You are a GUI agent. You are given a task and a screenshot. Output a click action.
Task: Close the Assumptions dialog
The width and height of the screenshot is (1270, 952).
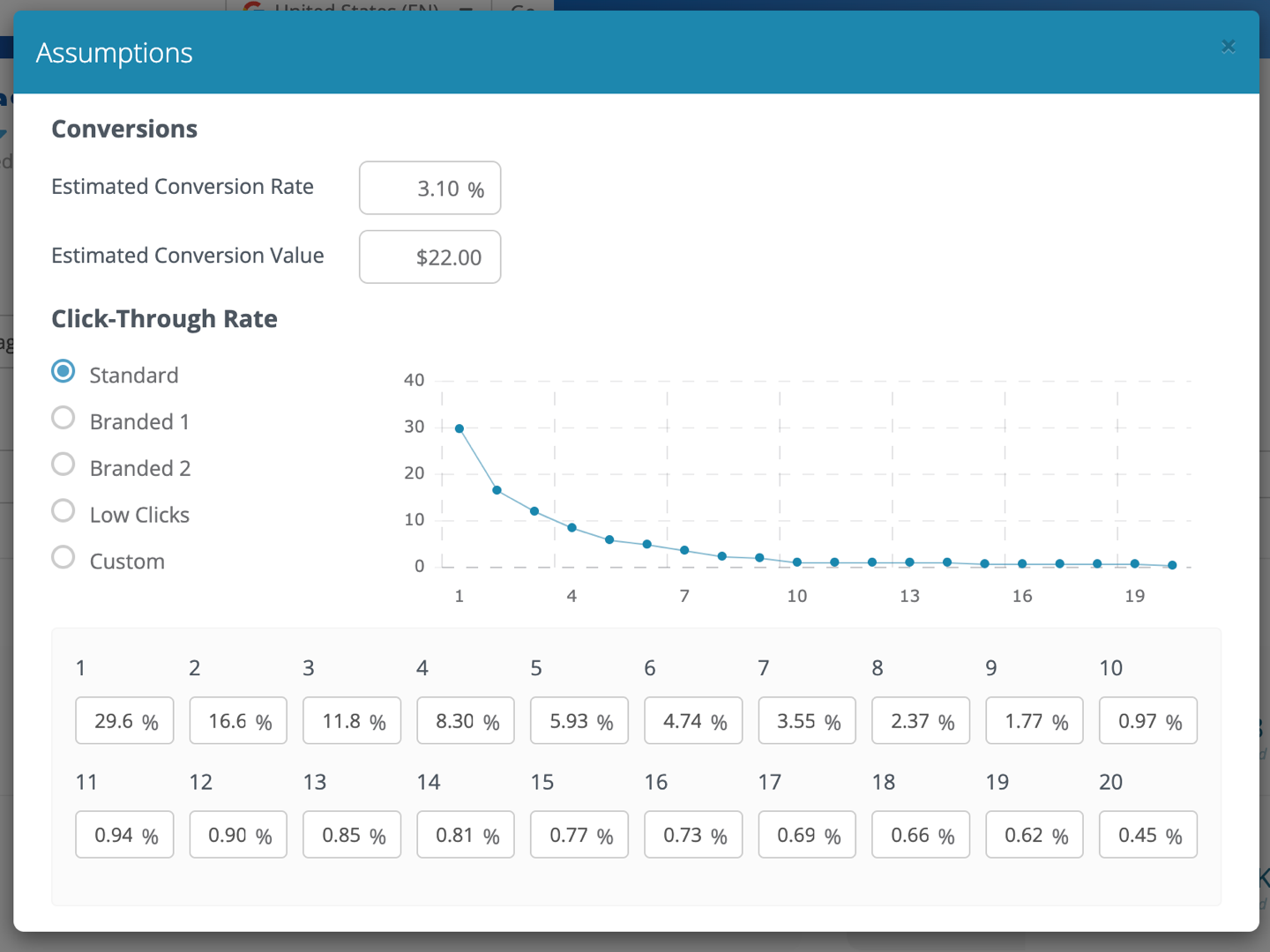coord(1228,47)
